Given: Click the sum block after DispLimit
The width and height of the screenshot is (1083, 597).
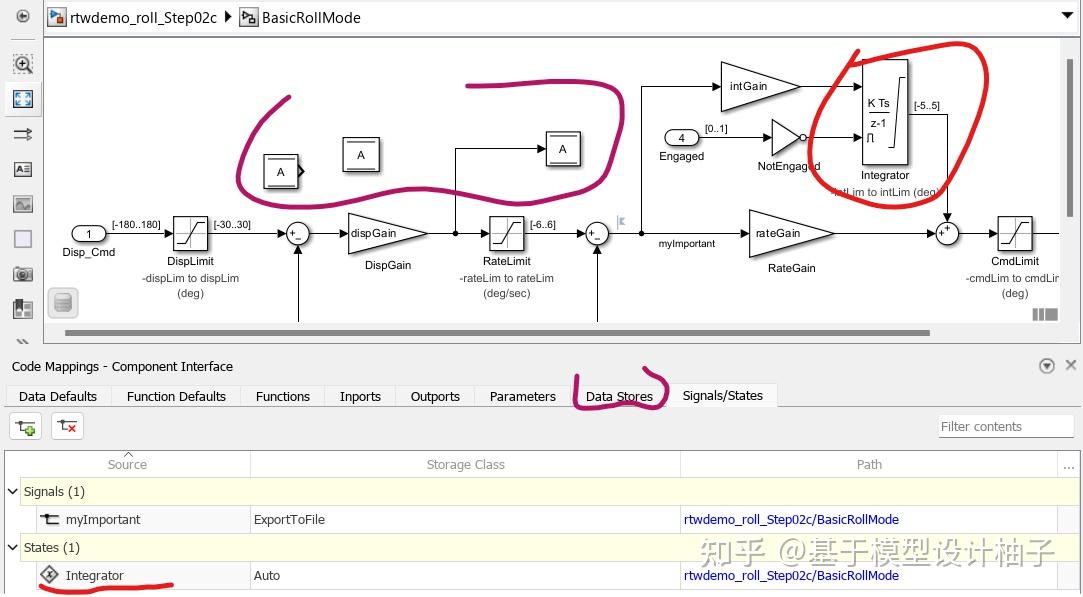Looking at the screenshot, I should point(298,234).
